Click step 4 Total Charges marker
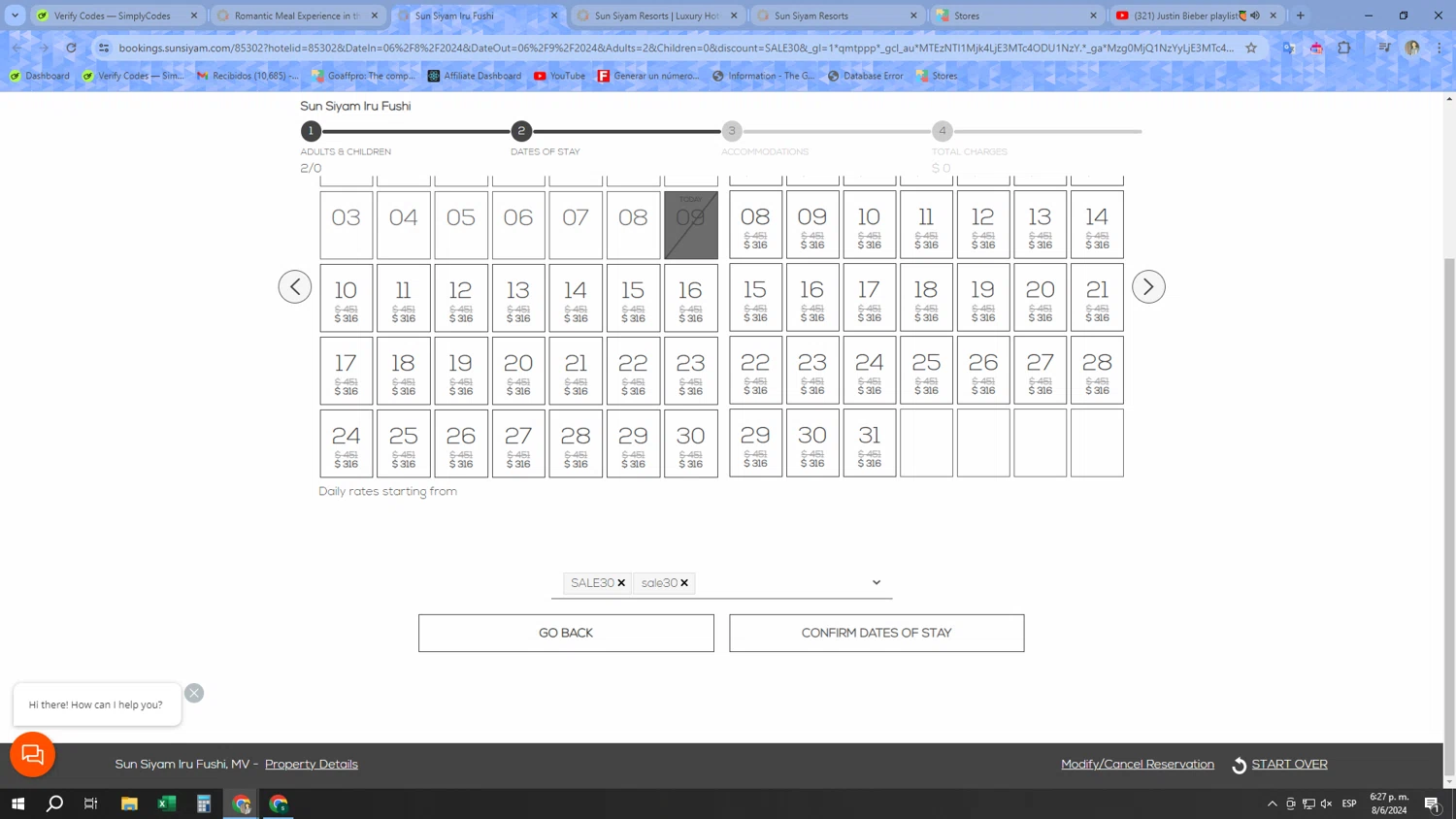 (942, 130)
